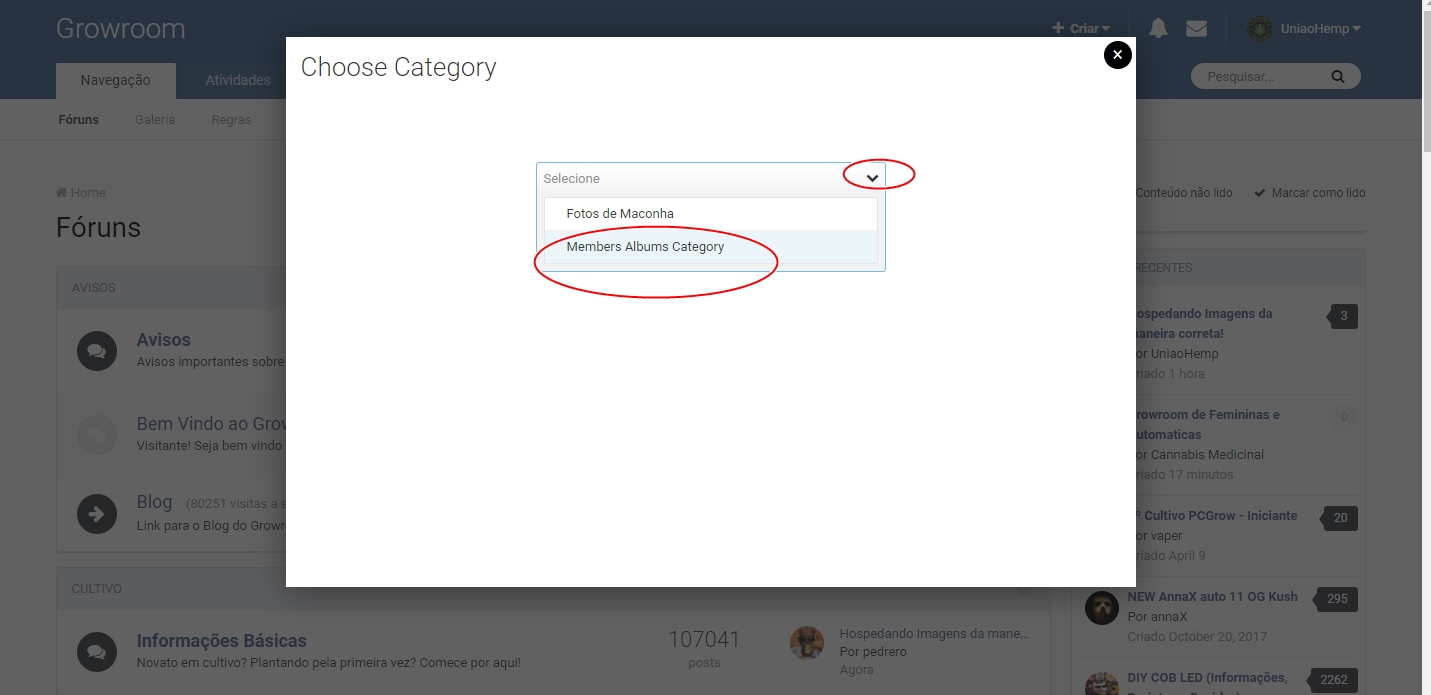1431x695 pixels.
Task: Click the Choose Category dialog title
Action: (399, 67)
